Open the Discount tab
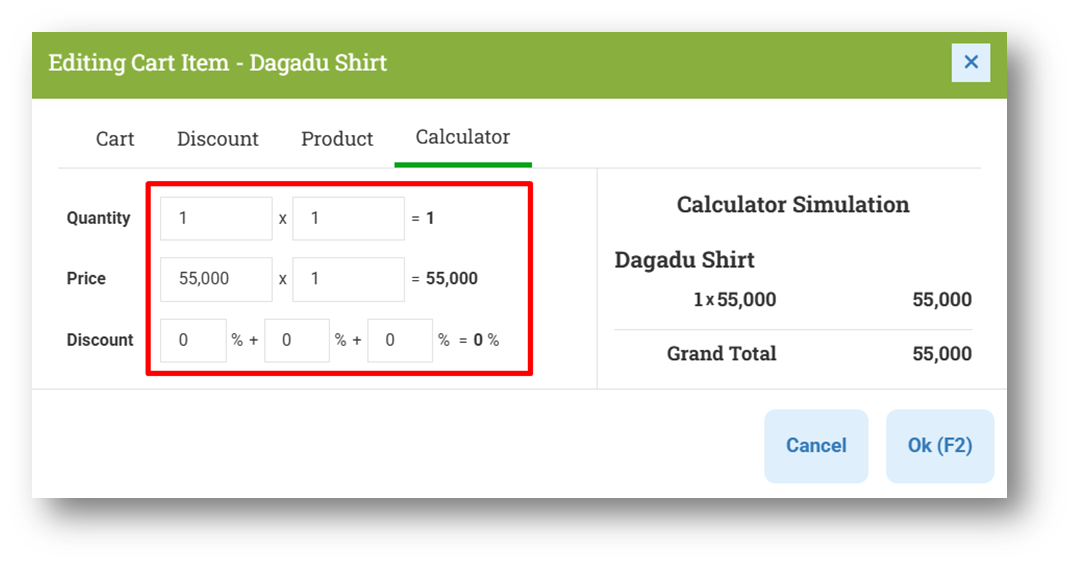 click(217, 139)
